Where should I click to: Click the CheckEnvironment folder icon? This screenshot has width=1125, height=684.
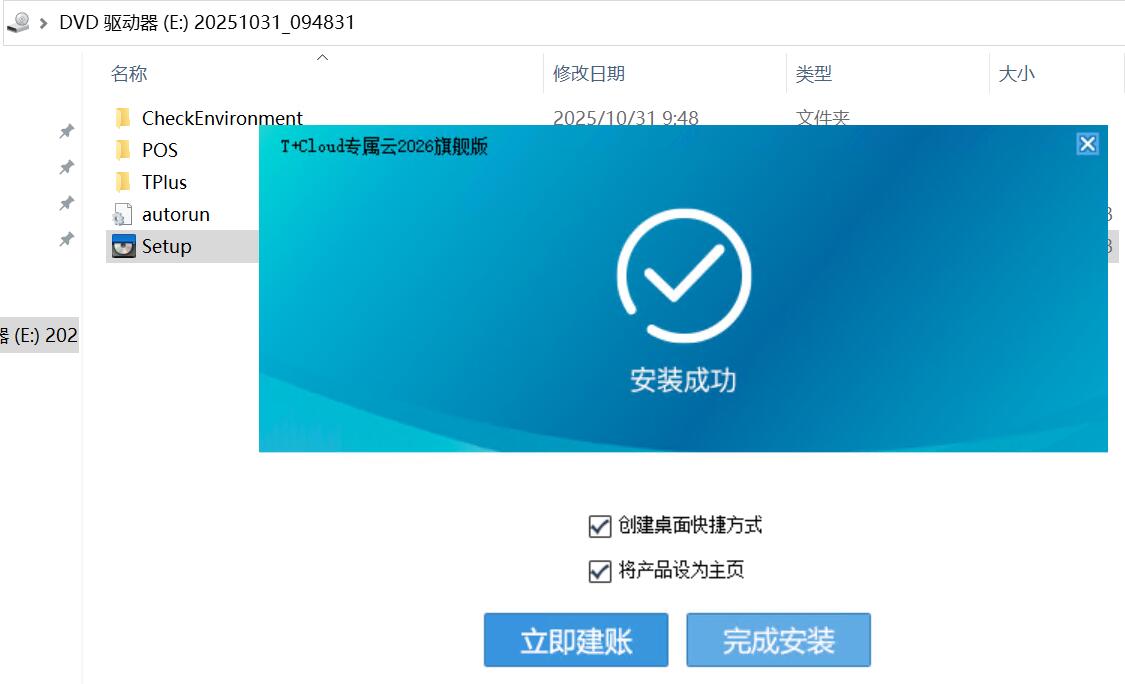pos(123,118)
